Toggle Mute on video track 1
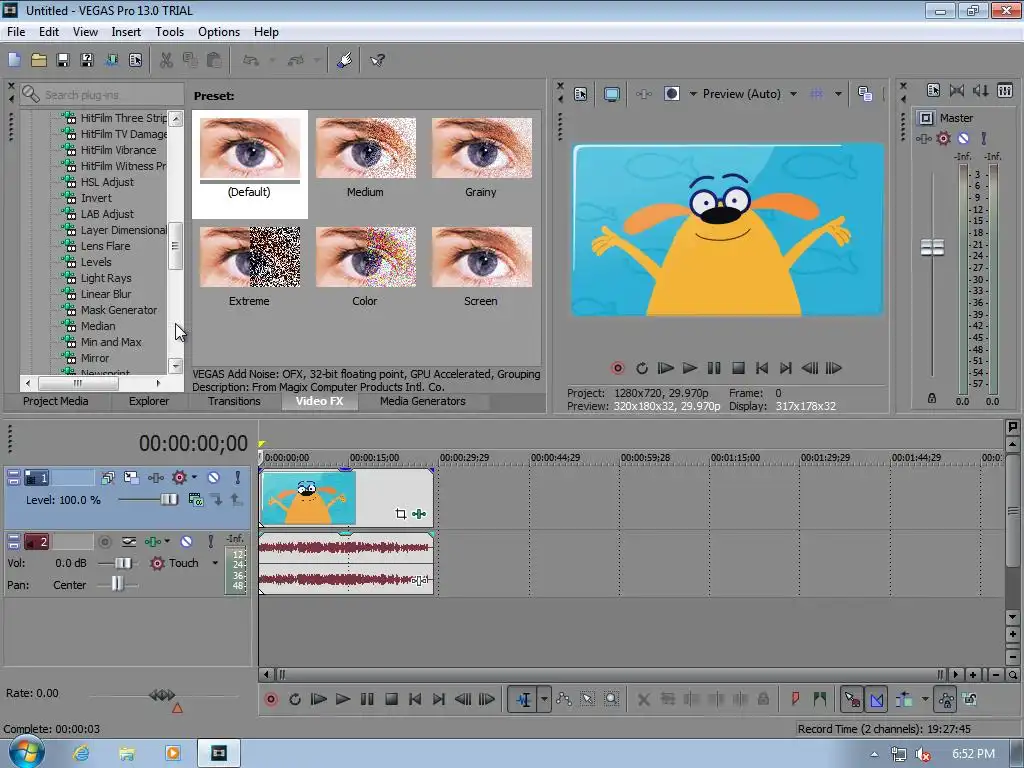Screen dimensions: 1024x768 pyautogui.click(x=214, y=477)
